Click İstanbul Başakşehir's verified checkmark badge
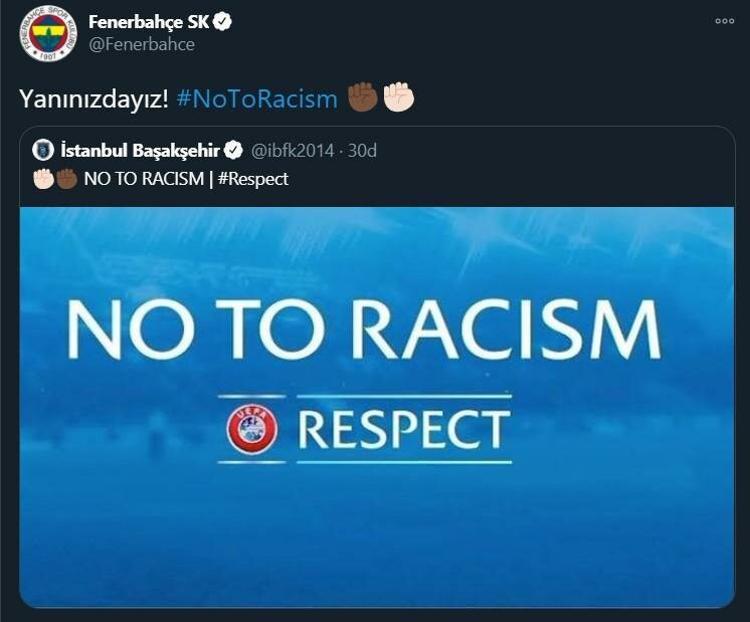The height and width of the screenshot is (622, 750). pyautogui.click(x=233, y=150)
